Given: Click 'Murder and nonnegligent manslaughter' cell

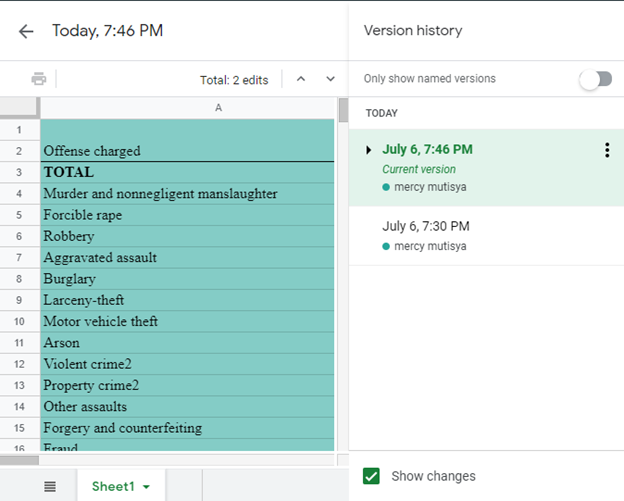Looking at the screenshot, I should [x=187, y=194].
